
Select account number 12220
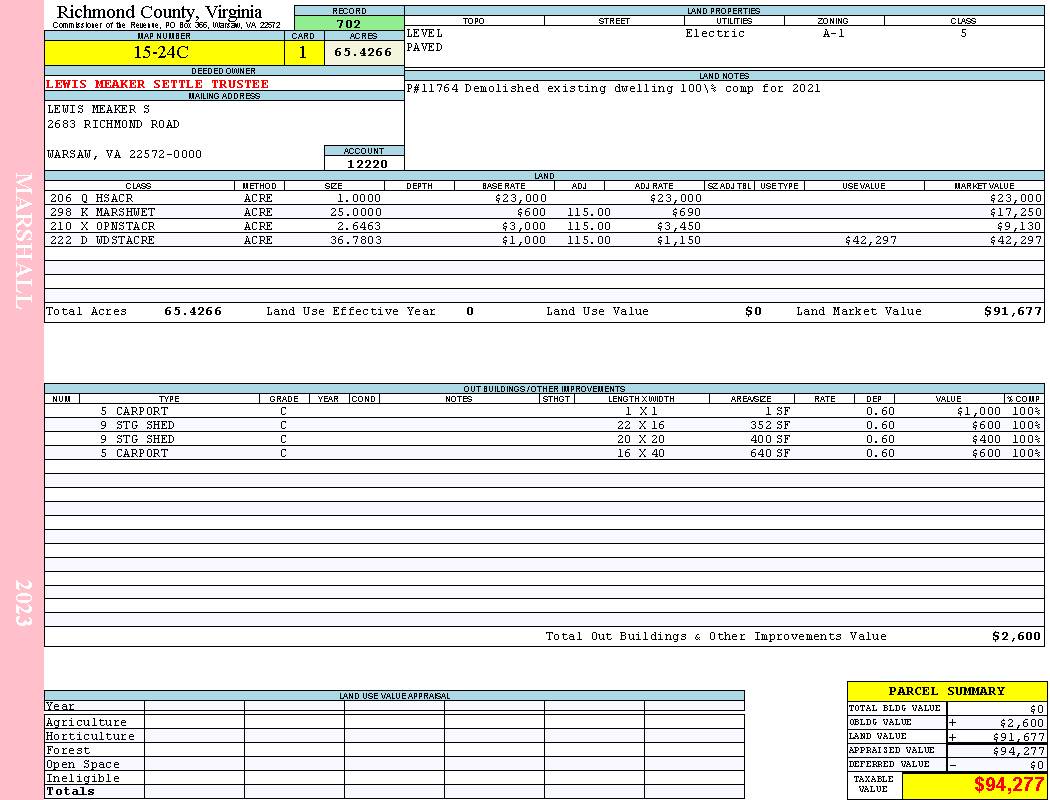(367, 164)
